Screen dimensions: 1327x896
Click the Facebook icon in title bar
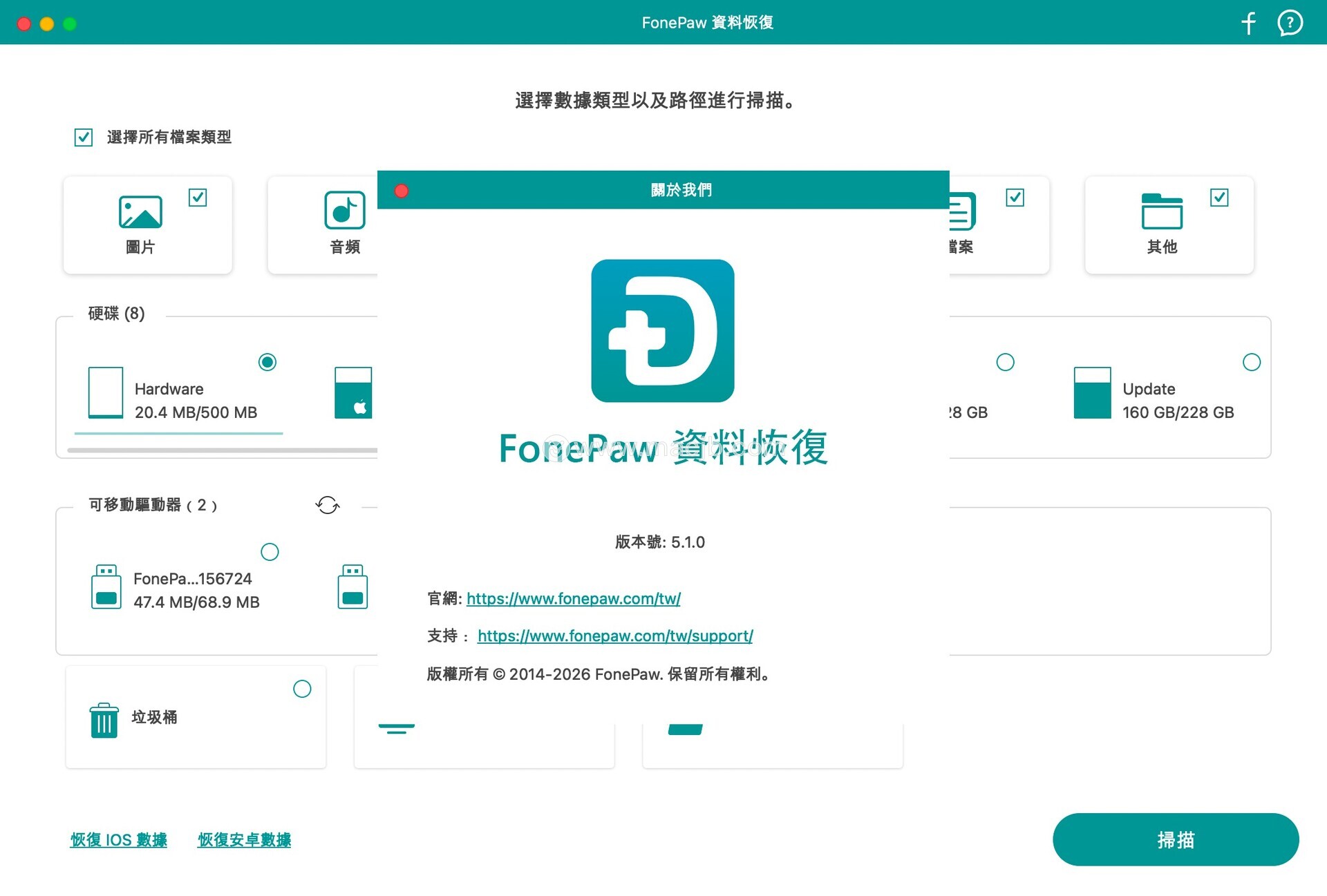[x=1248, y=23]
